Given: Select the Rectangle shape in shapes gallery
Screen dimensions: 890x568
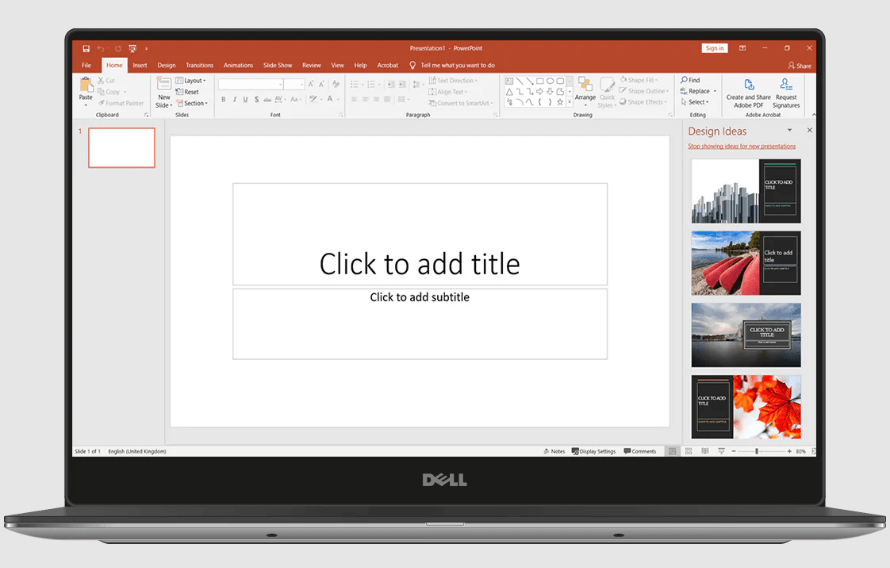Looking at the screenshot, I should tap(540, 81).
